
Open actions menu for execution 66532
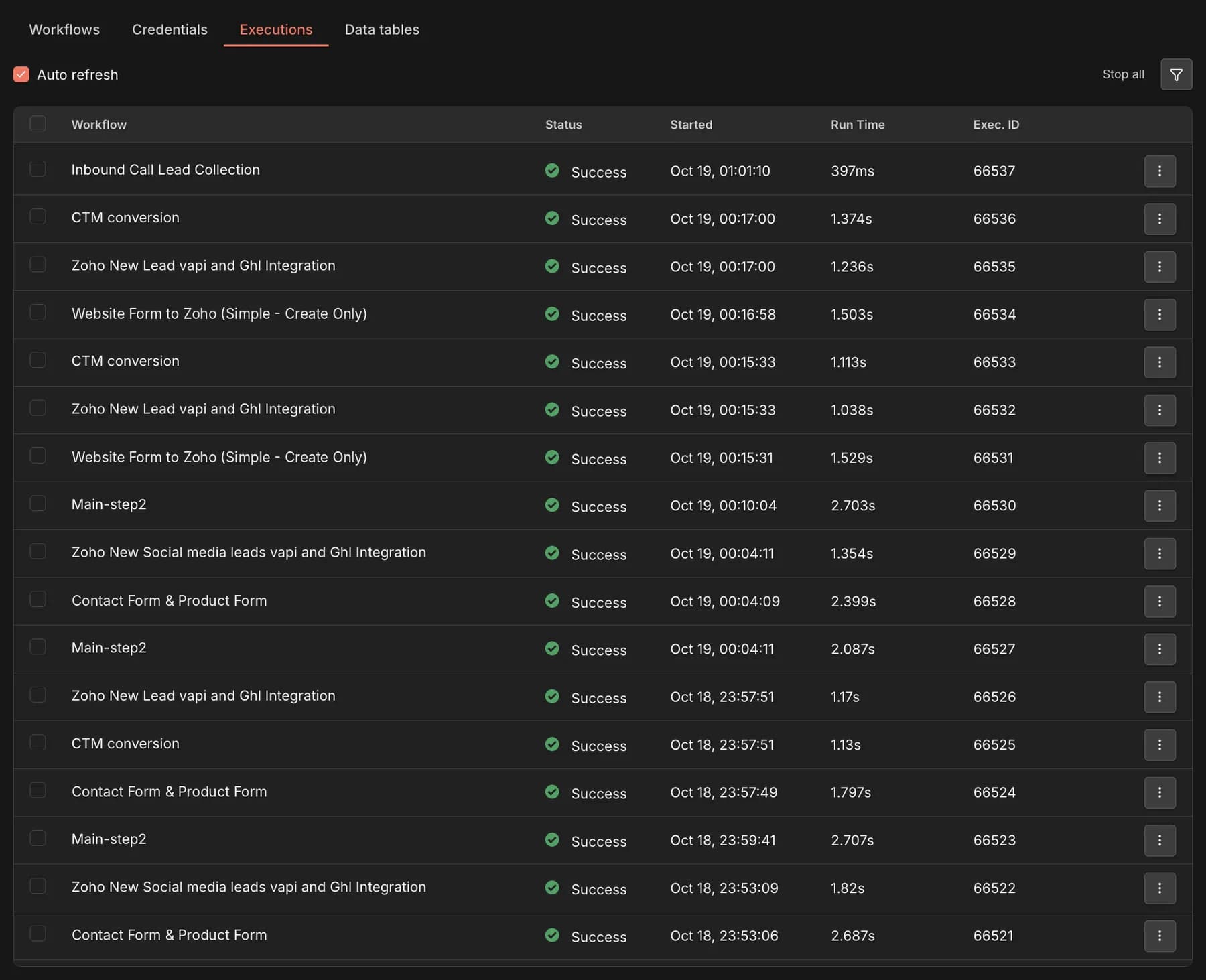1160,410
